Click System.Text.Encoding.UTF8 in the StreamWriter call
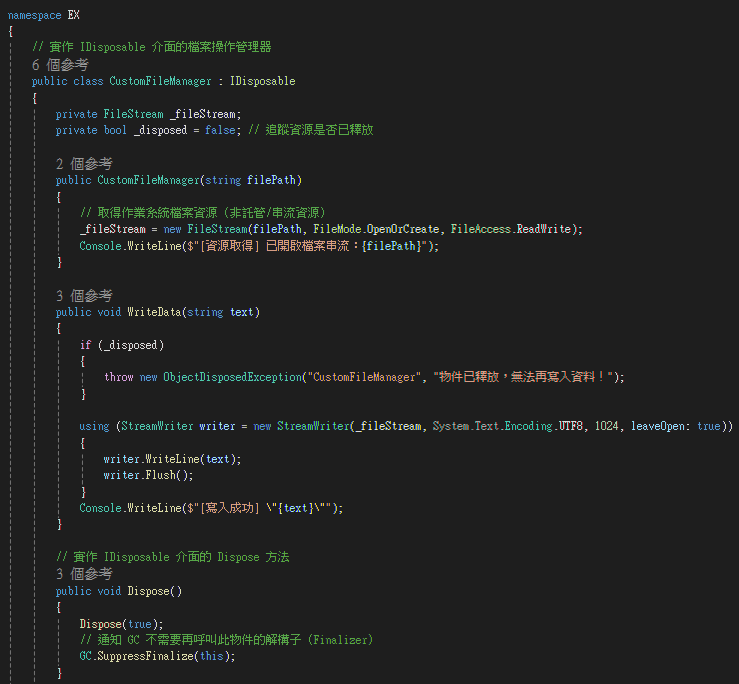 [x=508, y=426]
